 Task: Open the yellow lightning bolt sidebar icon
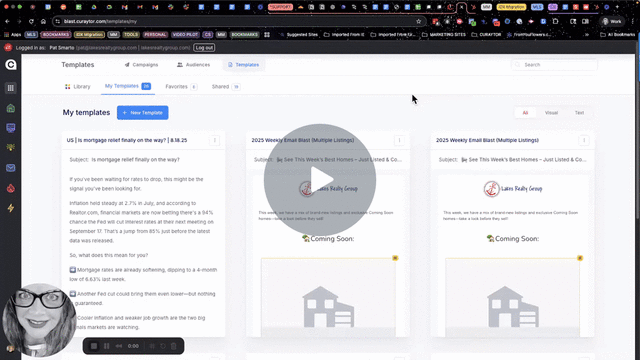pos(11,208)
